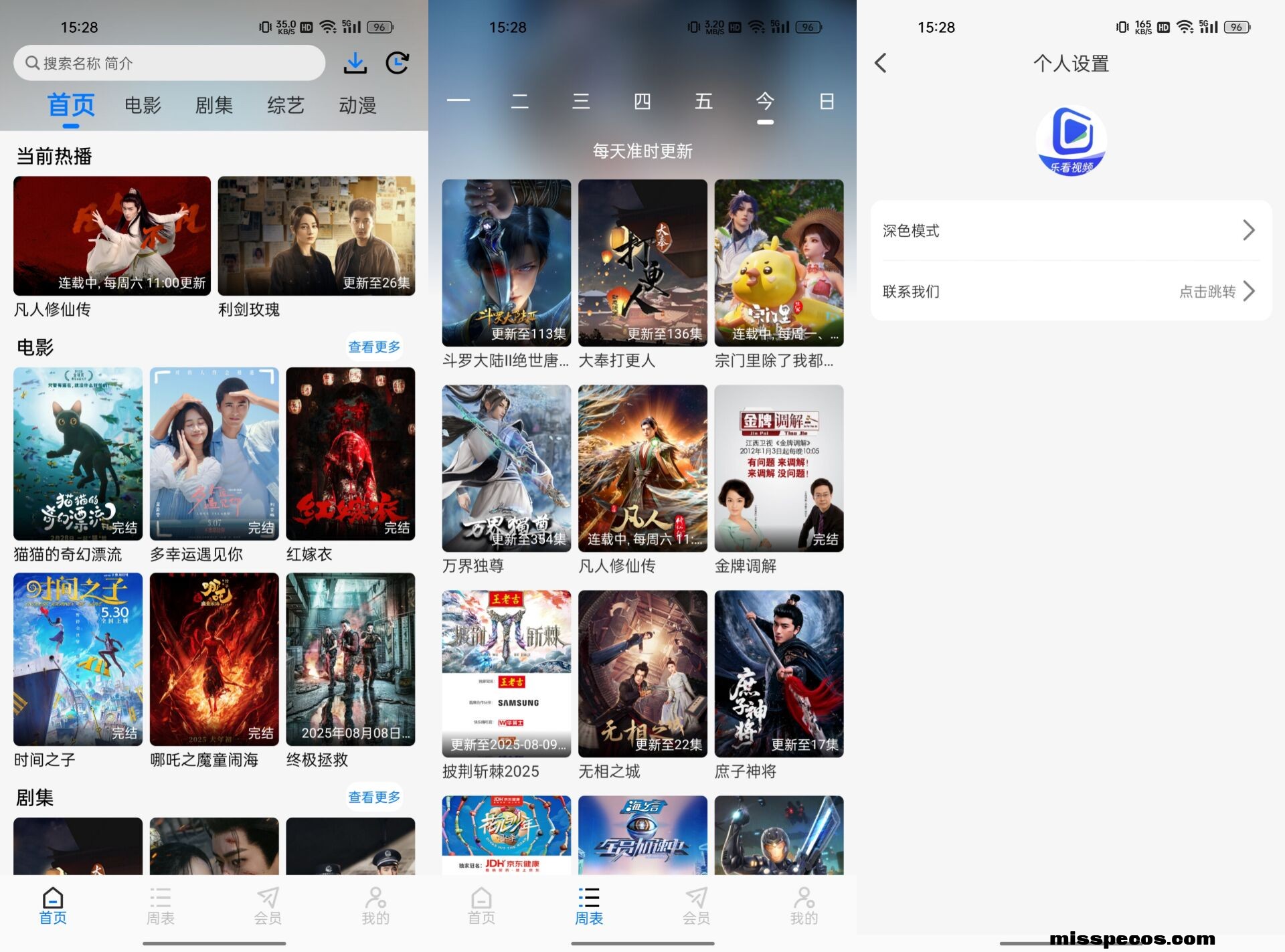Open 会员 in middle screen's bottom bar
Image resolution: width=1285 pixels, height=952 pixels.
pyautogui.click(x=696, y=906)
